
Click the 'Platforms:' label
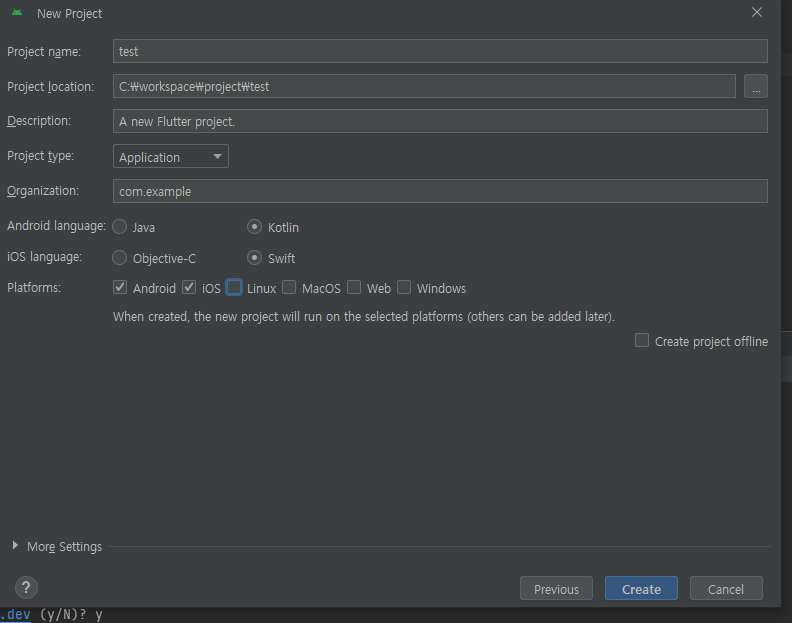tap(34, 287)
